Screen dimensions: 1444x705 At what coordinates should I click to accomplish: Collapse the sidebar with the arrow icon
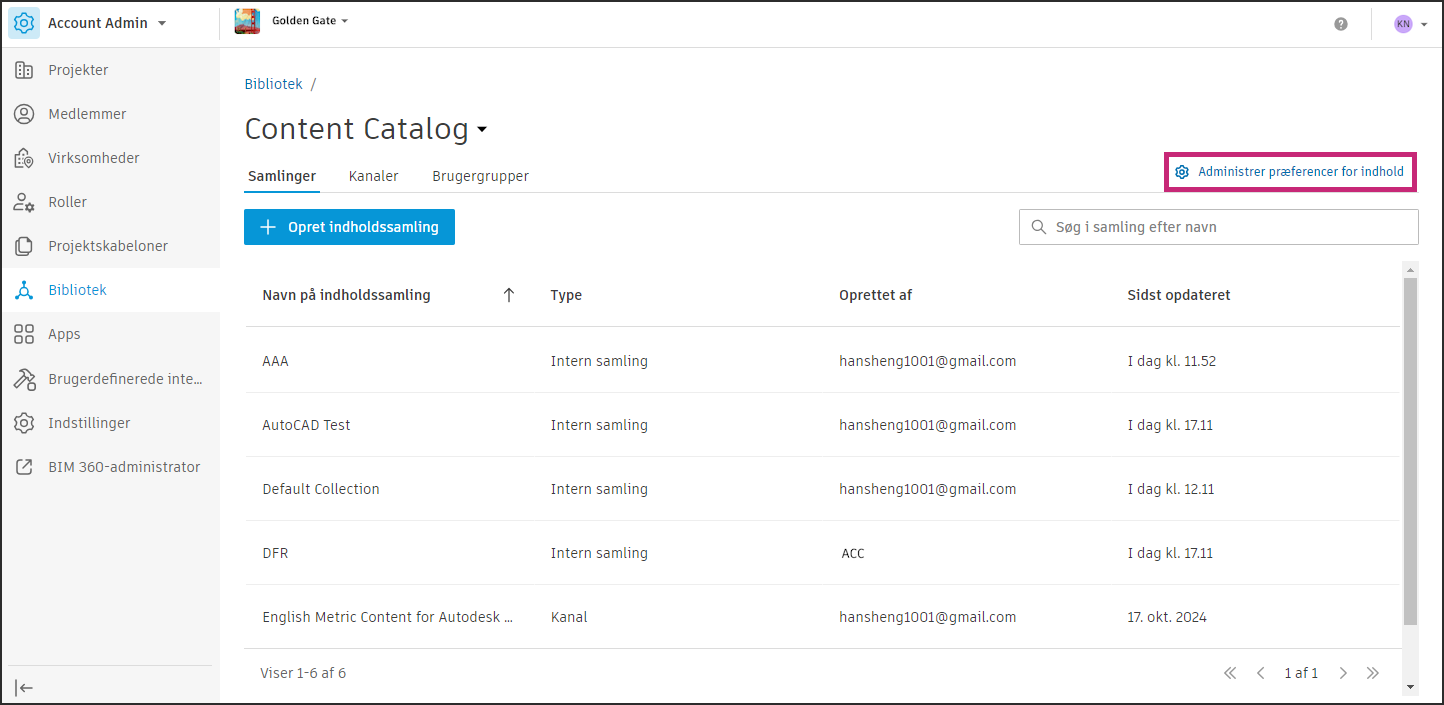[25, 687]
